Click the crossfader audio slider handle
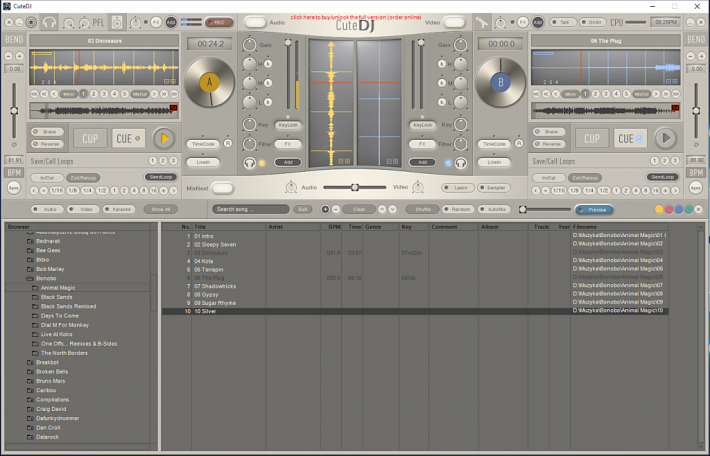 [355, 187]
